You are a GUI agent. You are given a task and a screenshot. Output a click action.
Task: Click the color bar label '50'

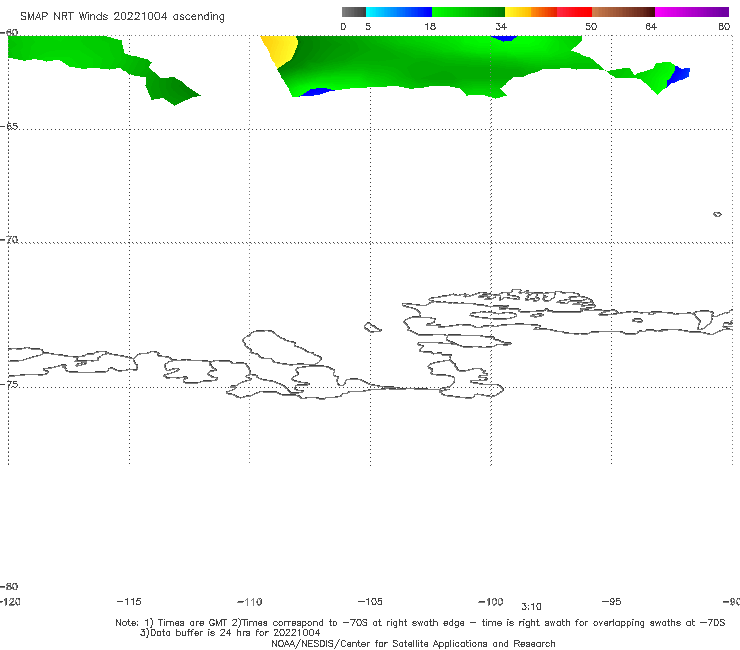point(591,26)
